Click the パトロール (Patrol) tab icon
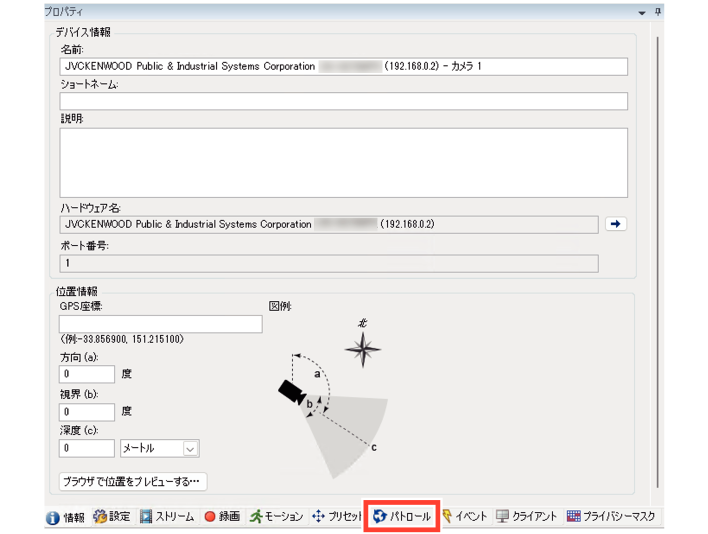This screenshot has height=534, width=708. coord(380,517)
